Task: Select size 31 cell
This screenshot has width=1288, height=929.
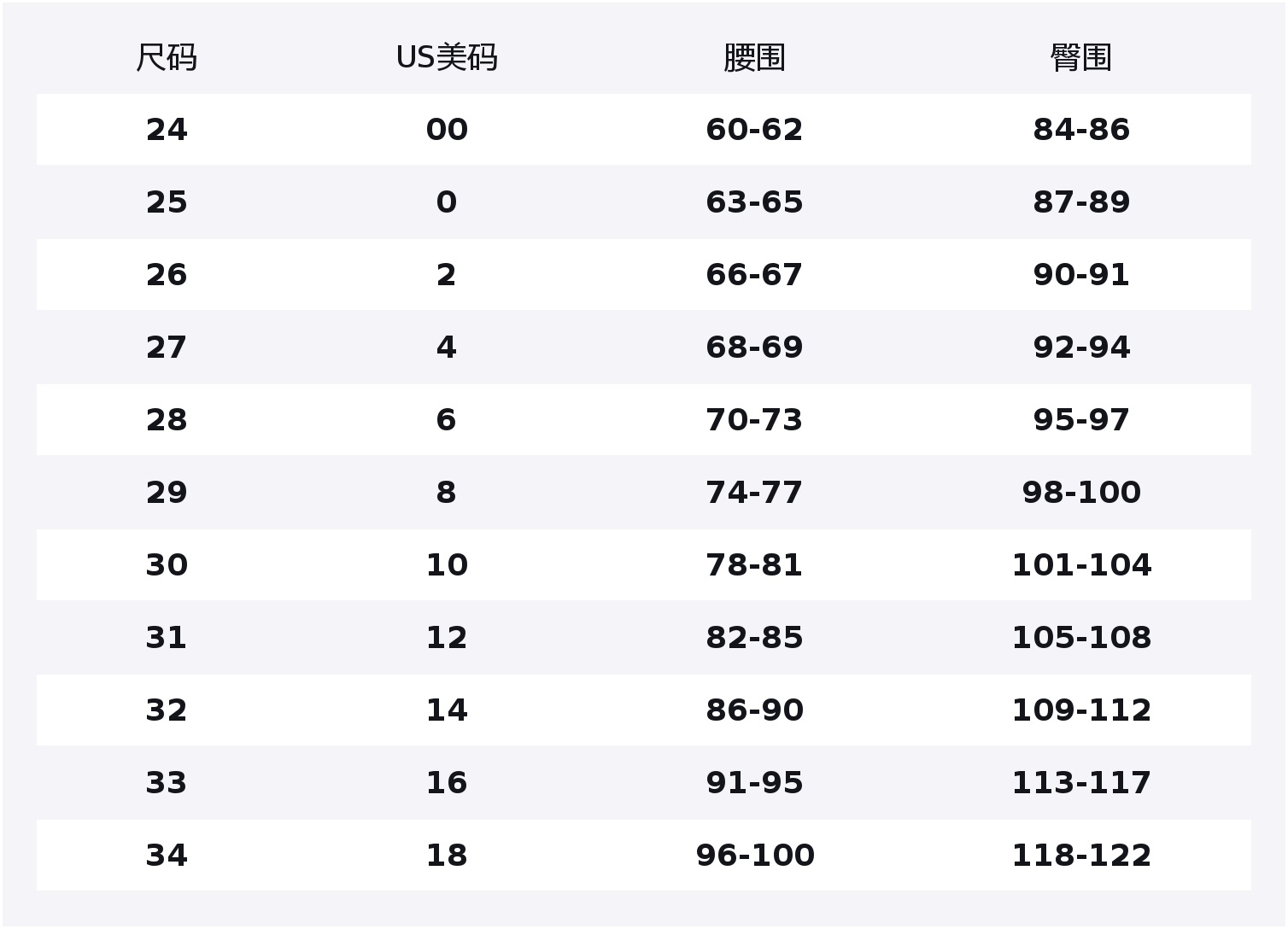Action: point(167,638)
